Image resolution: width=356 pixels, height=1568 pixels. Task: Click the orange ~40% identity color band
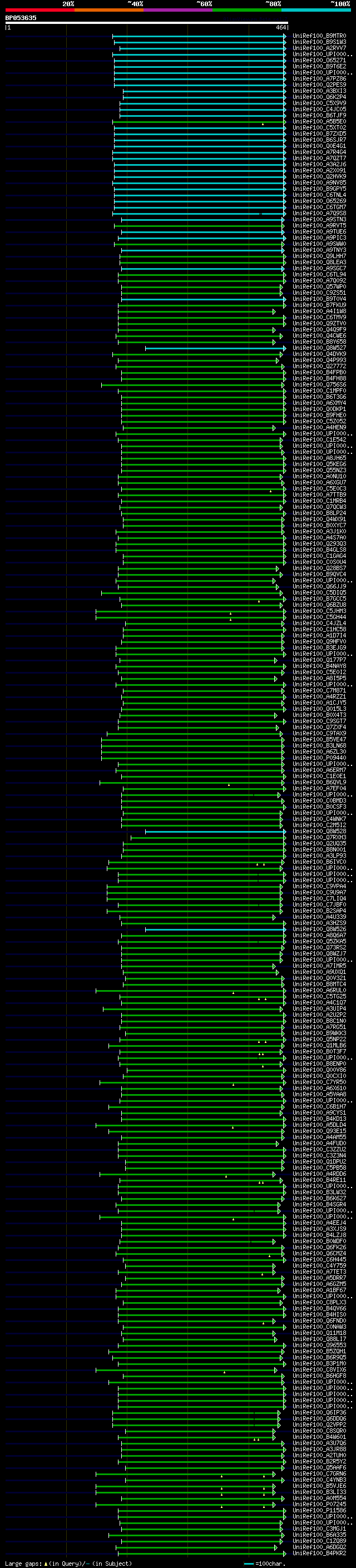point(109,10)
